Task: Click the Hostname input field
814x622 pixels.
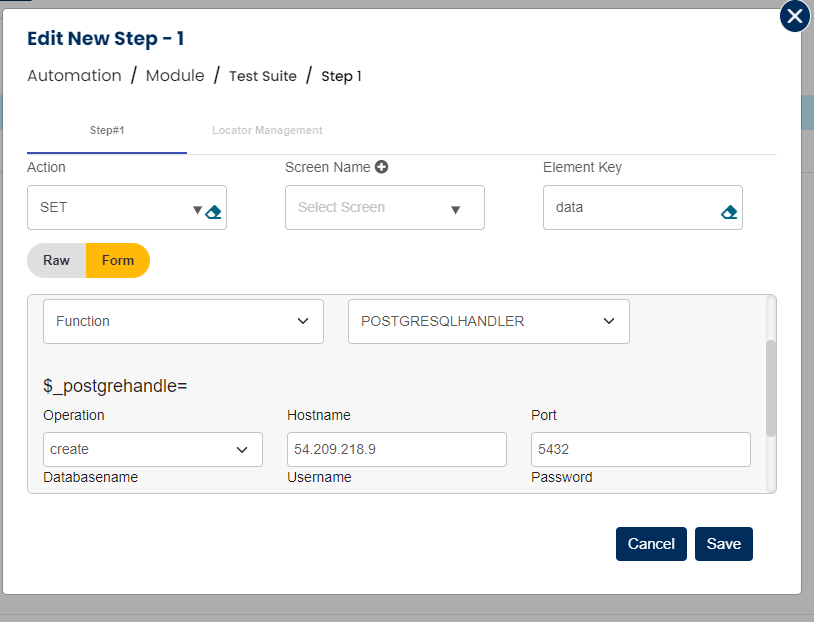Action: (x=396, y=449)
